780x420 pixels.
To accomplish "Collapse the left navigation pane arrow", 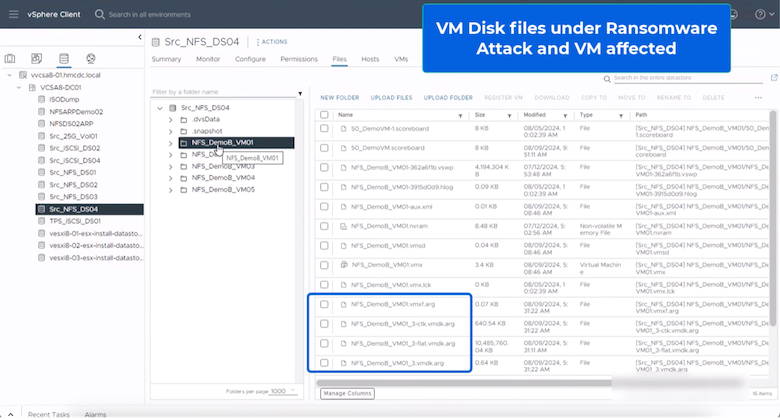I will tap(140, 37).
